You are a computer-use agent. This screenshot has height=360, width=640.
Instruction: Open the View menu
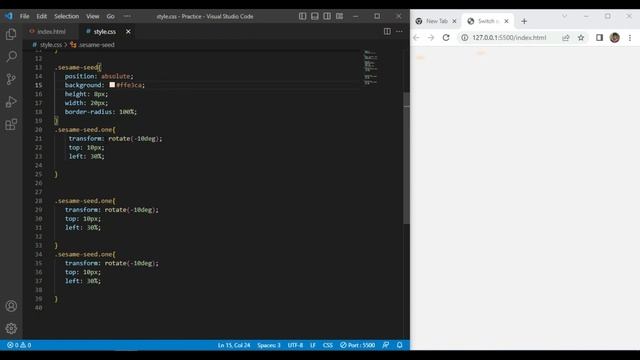pyautogui.click(x=93, y=16)
